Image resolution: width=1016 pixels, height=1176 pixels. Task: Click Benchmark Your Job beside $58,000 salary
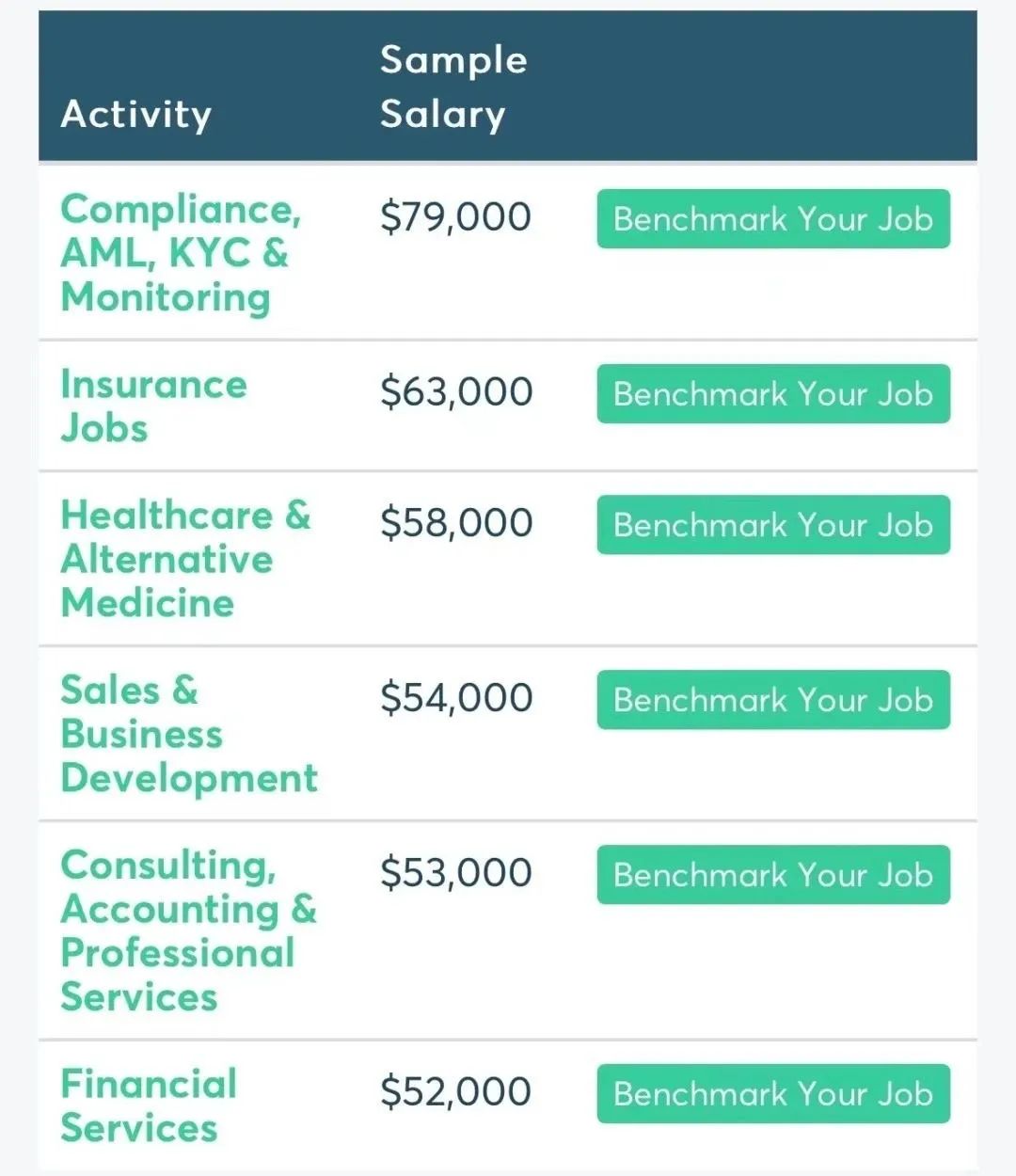point(773,525)
